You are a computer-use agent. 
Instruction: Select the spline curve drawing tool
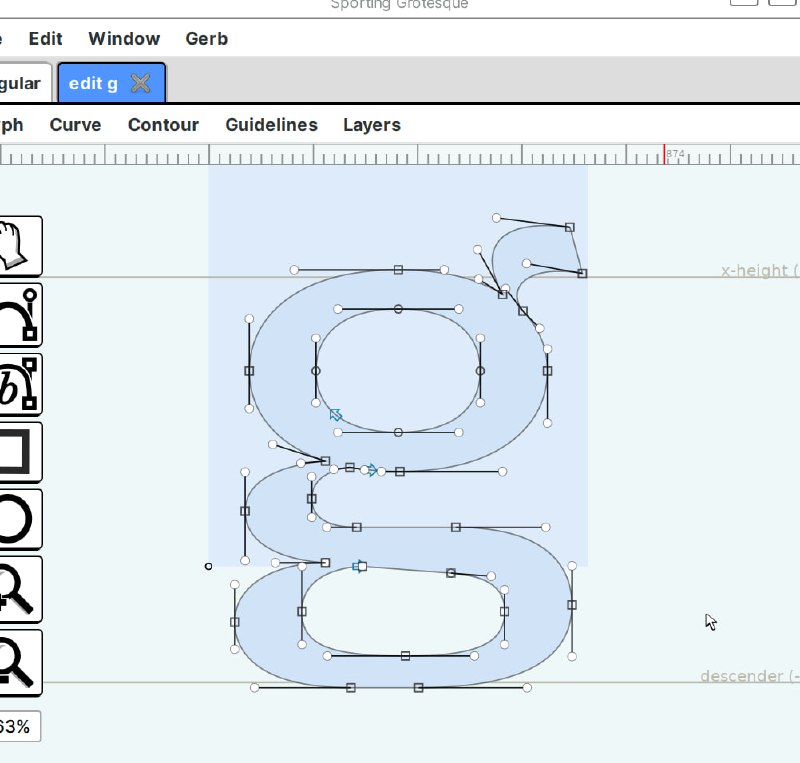pos(17,383)
